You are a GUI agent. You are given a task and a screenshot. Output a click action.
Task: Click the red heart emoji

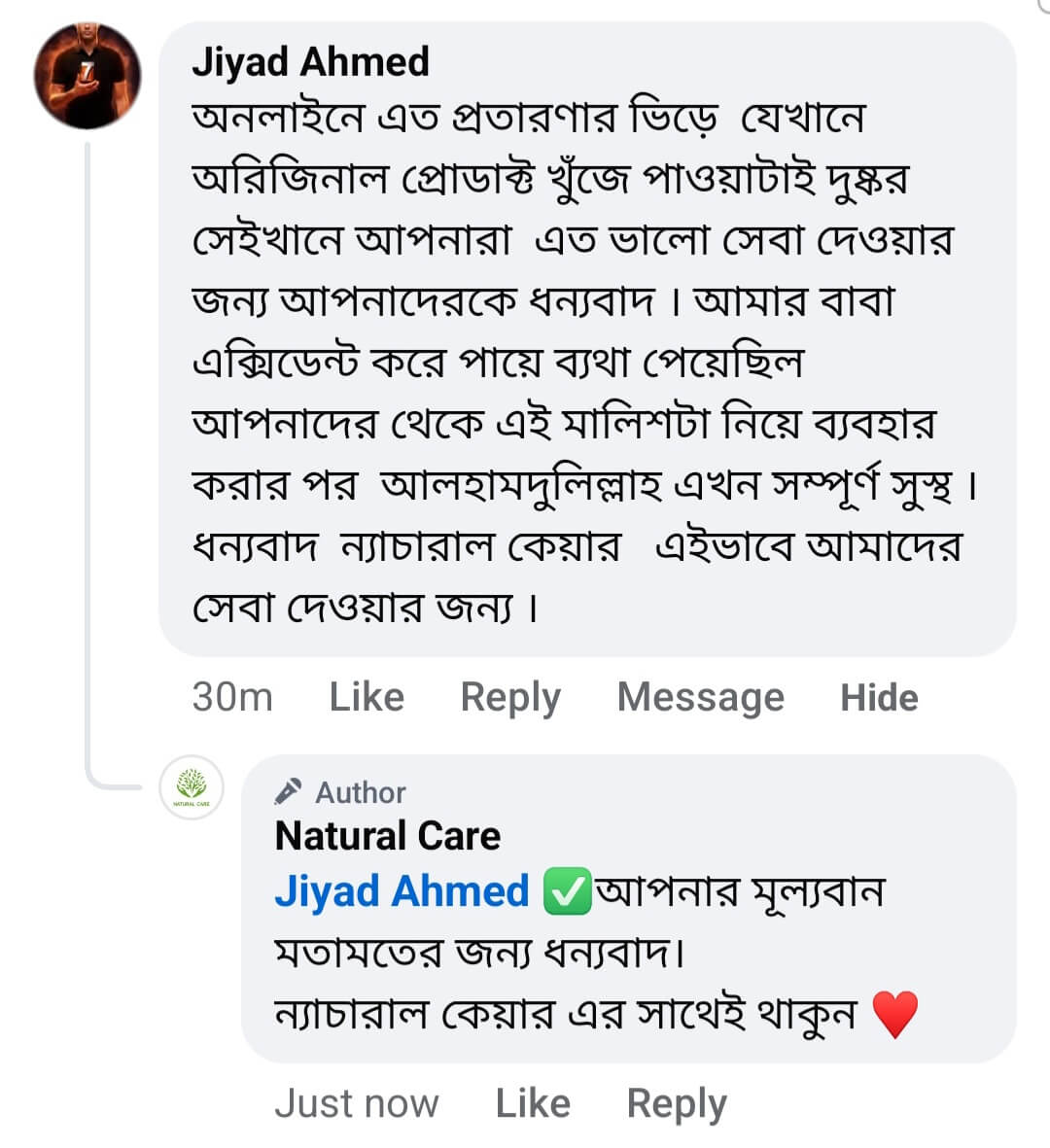[894, 1016]
